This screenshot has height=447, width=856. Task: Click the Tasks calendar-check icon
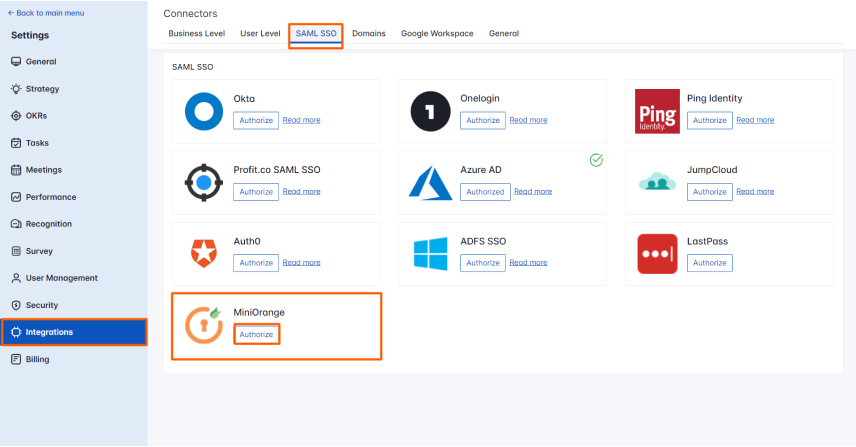tap(16, 143)
